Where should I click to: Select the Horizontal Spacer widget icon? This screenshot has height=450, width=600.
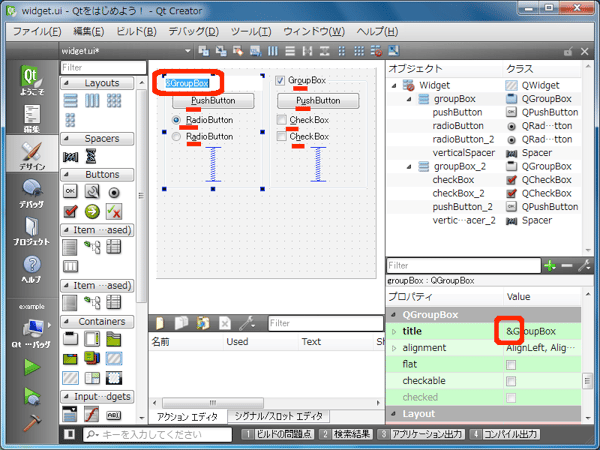71,157
